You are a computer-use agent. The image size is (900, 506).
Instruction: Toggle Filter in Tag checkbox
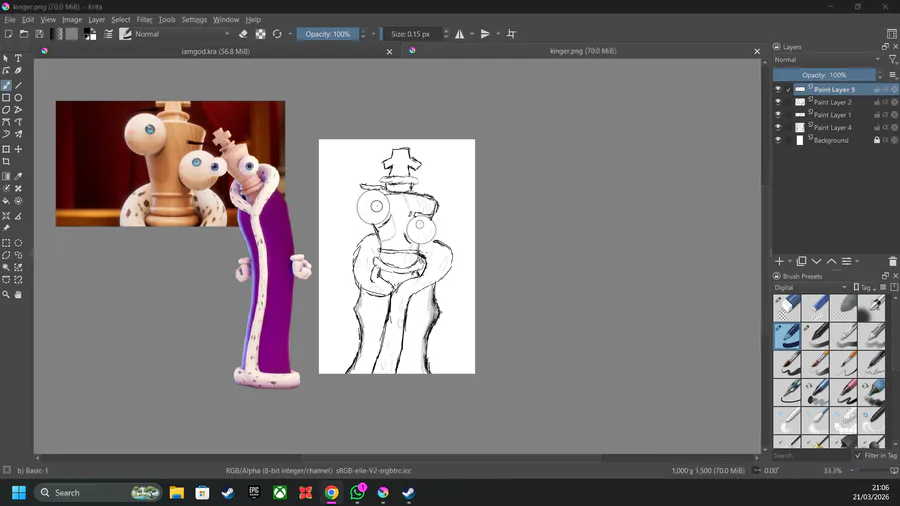tap(858, 456)
